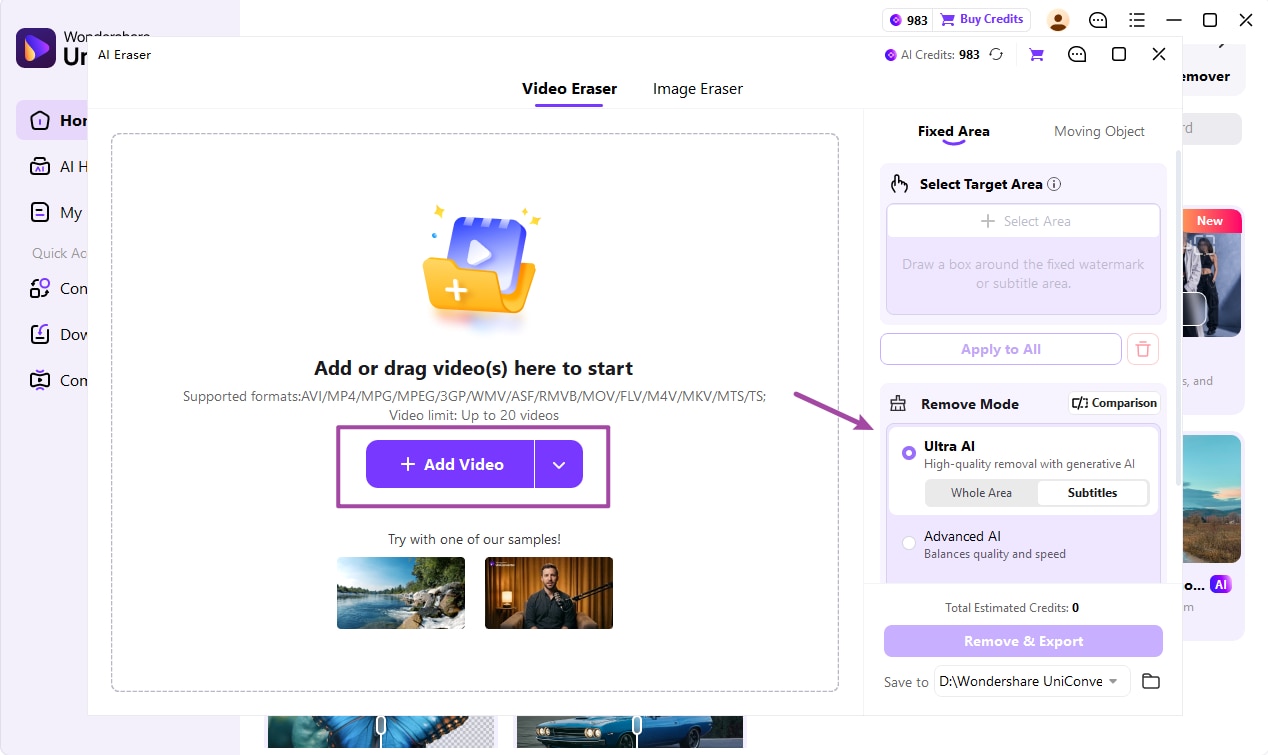
Task: Click the trash delete icon beside Apply to All
Action: (1143, 350)
